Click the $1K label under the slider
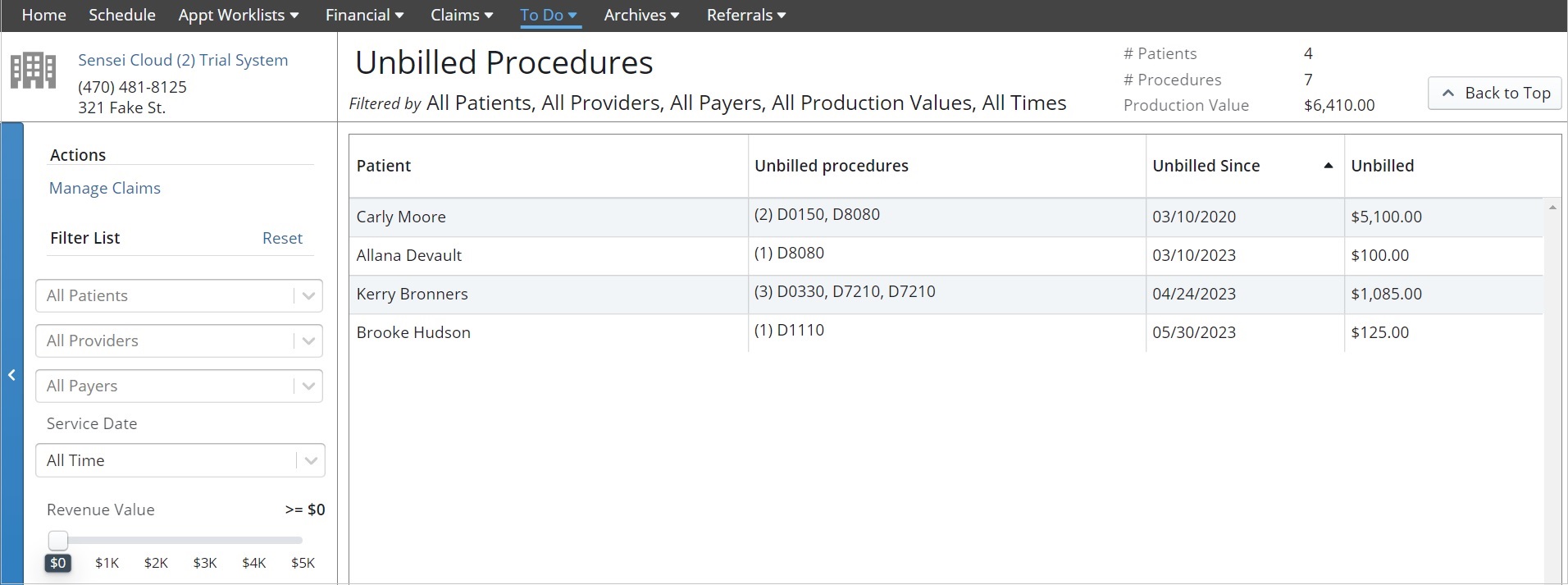 (107, 563)
